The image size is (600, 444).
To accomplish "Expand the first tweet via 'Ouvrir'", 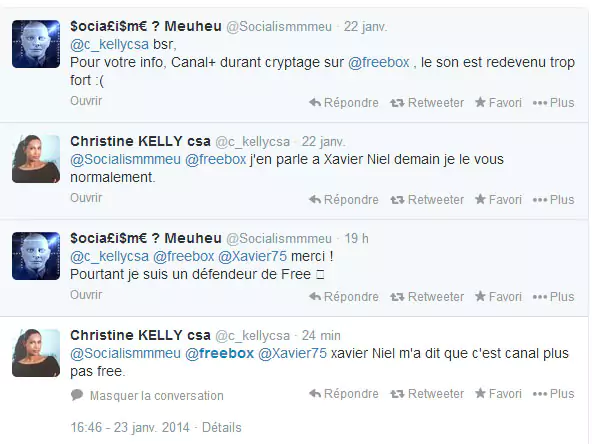I will click(x=86, y=102).
